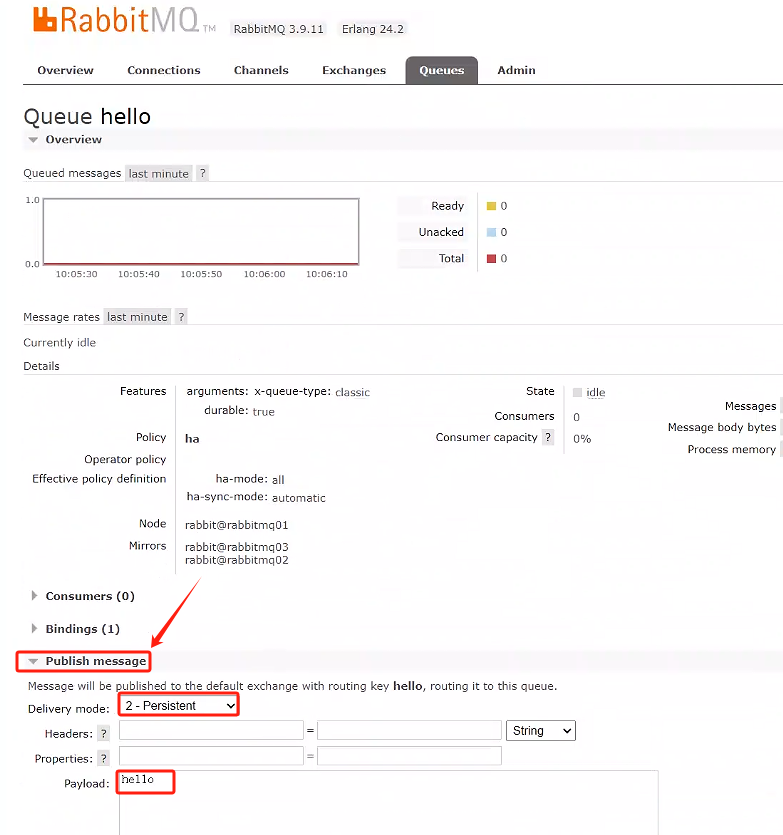
Task: Click node rabbit@rabbitmq01
Action: coord(236,525)
